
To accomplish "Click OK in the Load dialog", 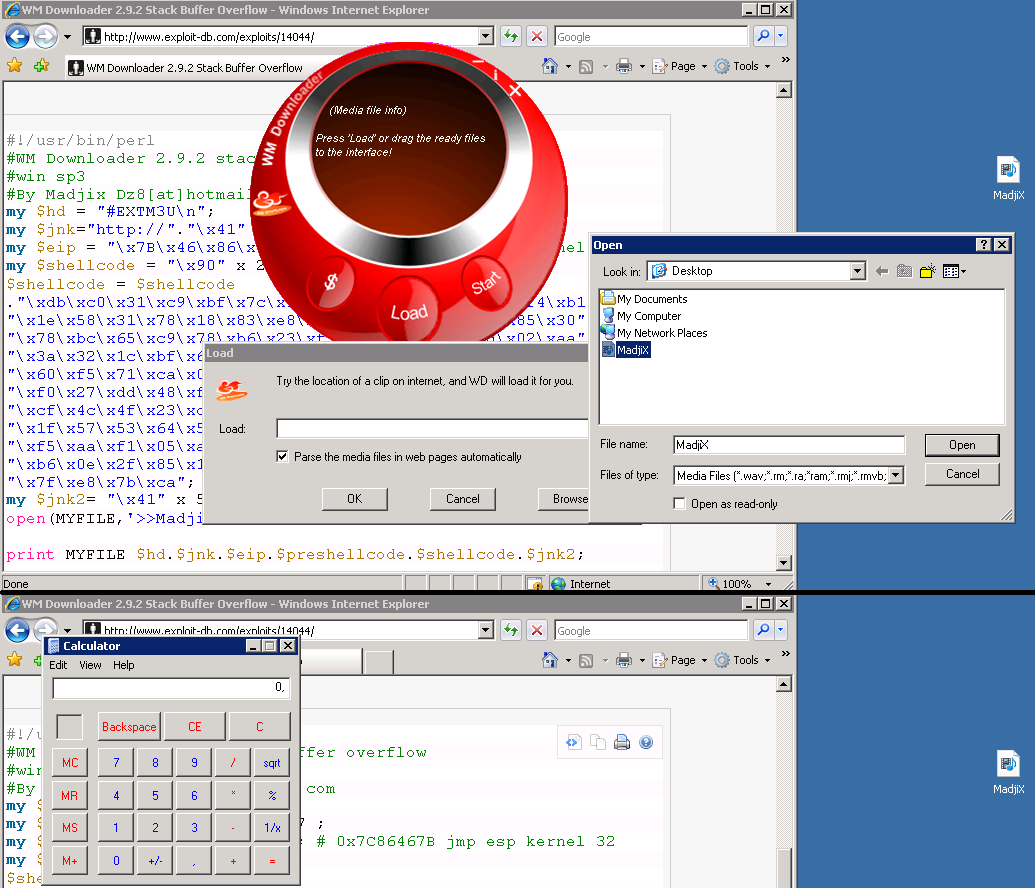I will click(x=354, y=499).
